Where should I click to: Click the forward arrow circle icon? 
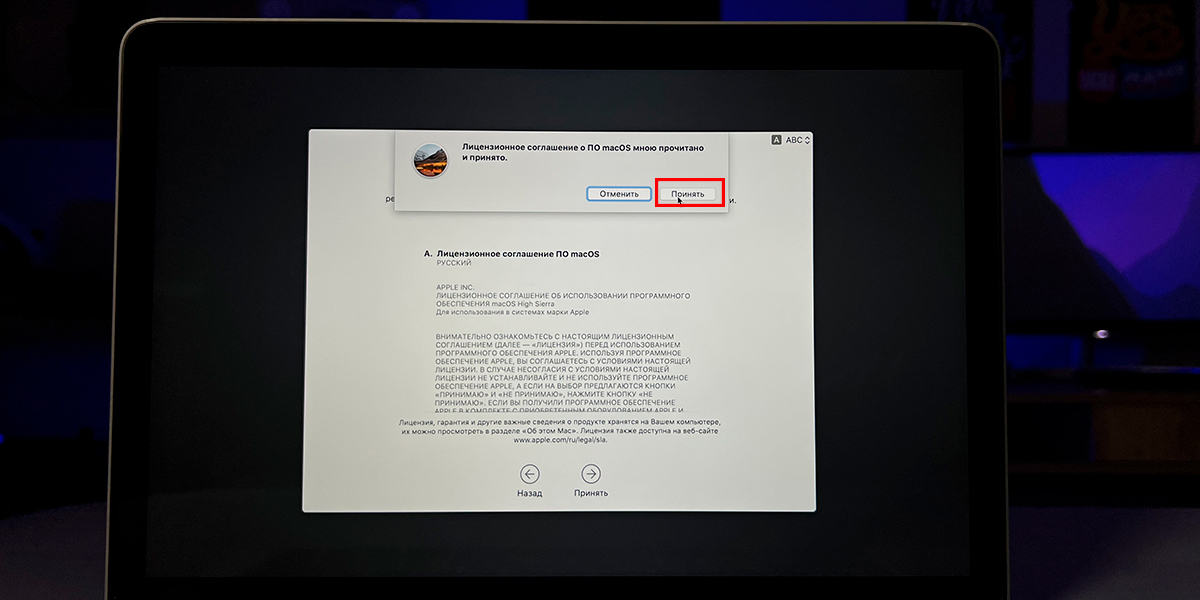[591, 474]
